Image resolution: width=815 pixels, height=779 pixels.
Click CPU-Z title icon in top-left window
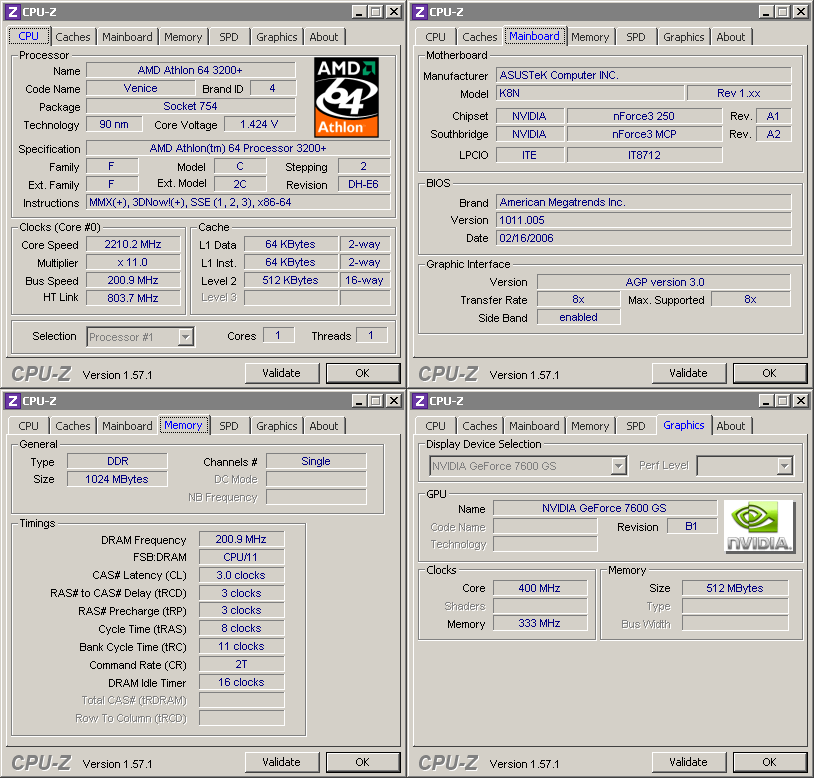(x=12, y=11)
